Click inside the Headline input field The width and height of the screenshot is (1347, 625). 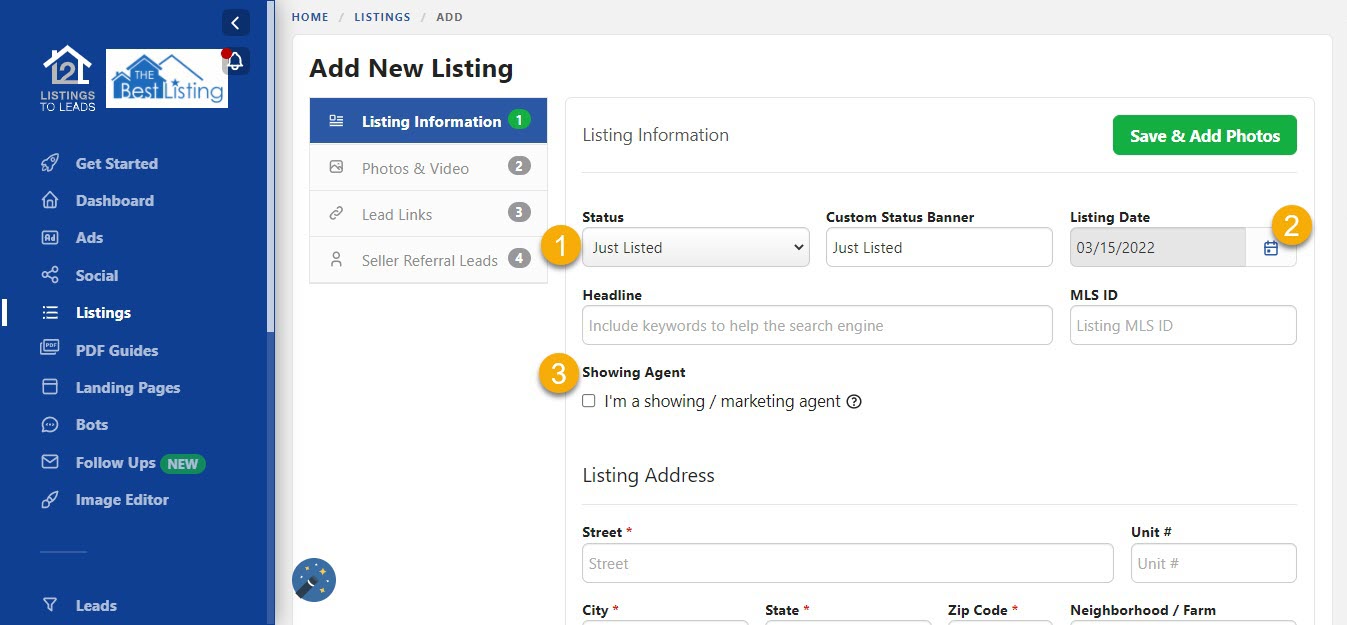[x=816, y=325]
